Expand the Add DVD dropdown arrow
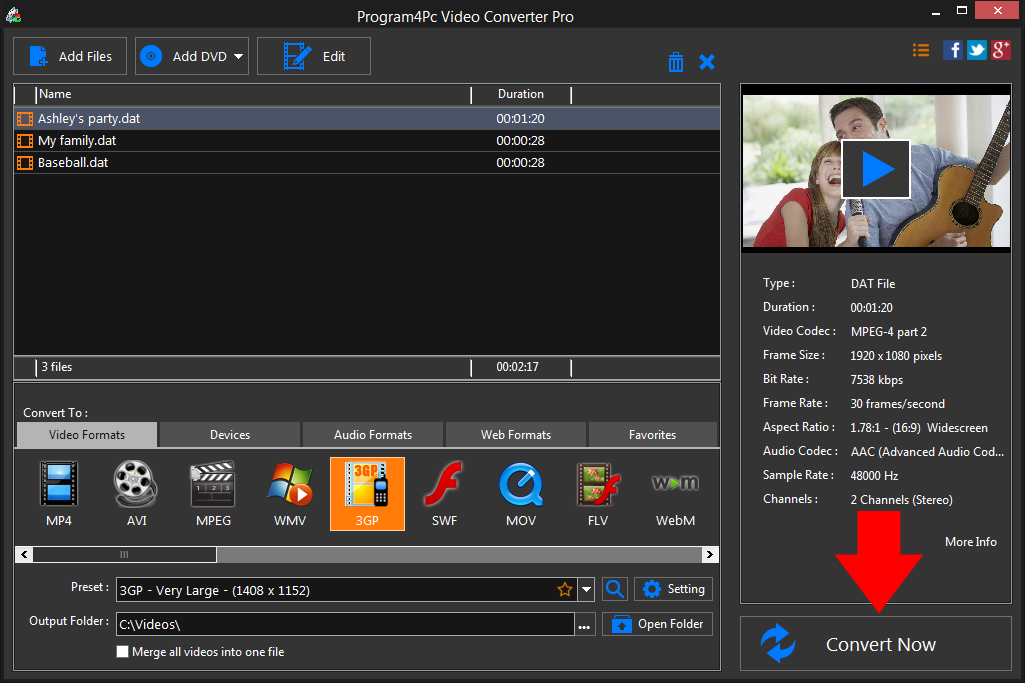 pyautogui.click(x=239, y=57)
